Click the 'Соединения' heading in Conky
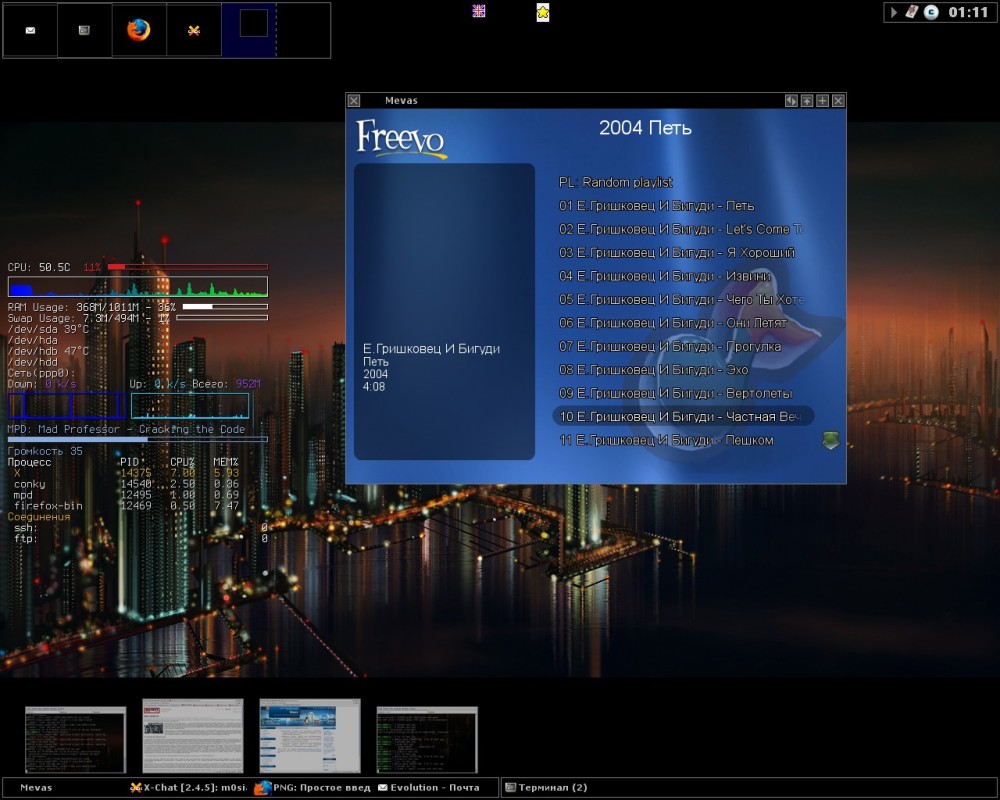Screen dimensions: 1000x800 coord(39,517)
